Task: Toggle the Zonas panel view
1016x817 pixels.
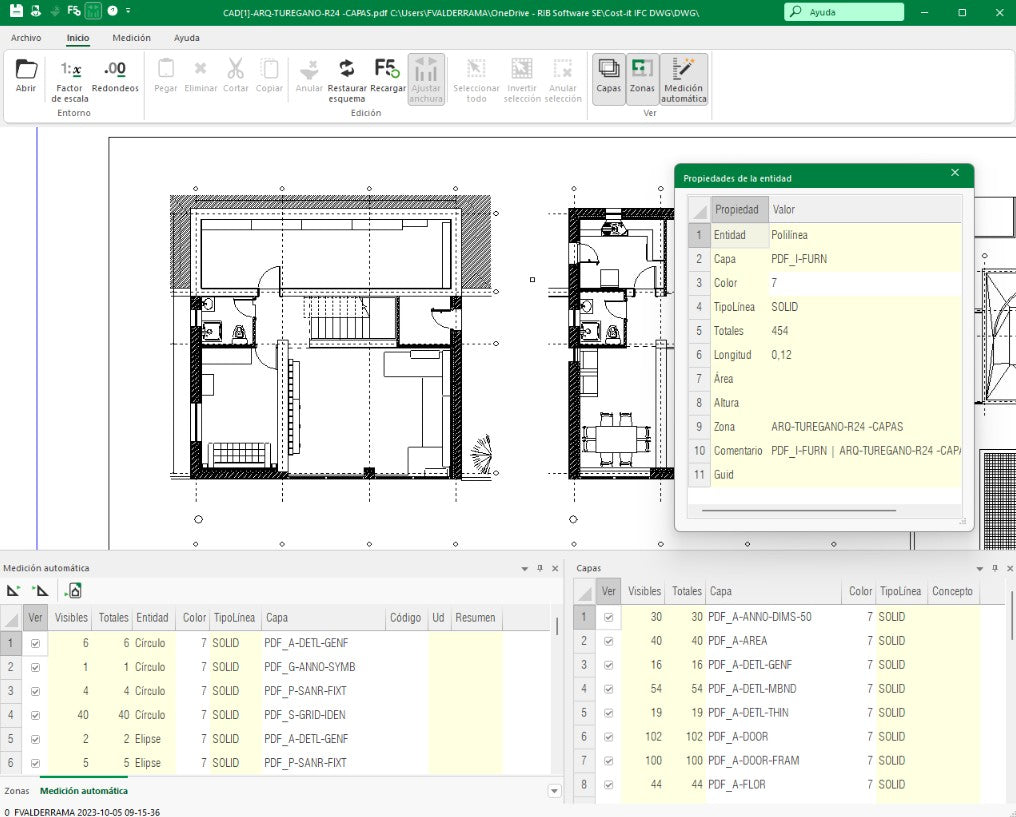Action: [642, 79]
